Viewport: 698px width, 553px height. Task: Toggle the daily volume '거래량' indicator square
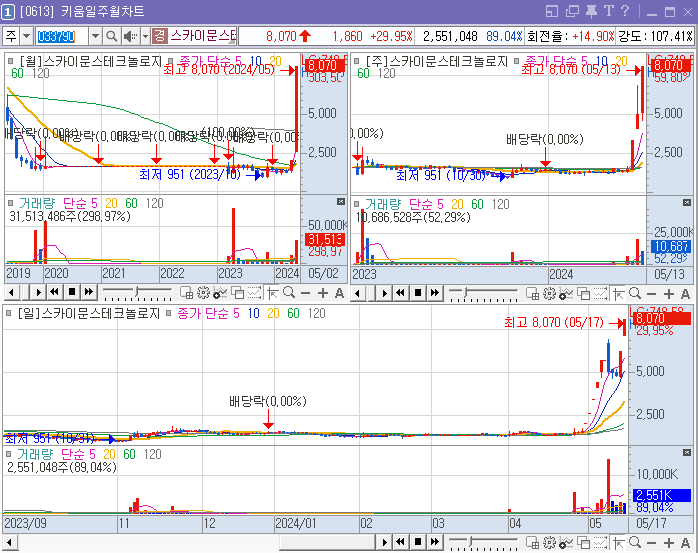pyautogui.click(x=8, y=454)
